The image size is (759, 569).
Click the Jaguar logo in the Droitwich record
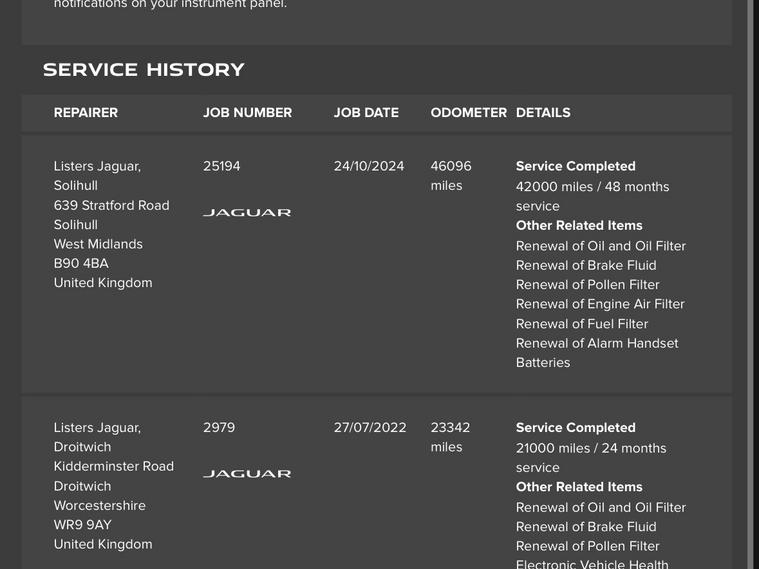(247, 474)
